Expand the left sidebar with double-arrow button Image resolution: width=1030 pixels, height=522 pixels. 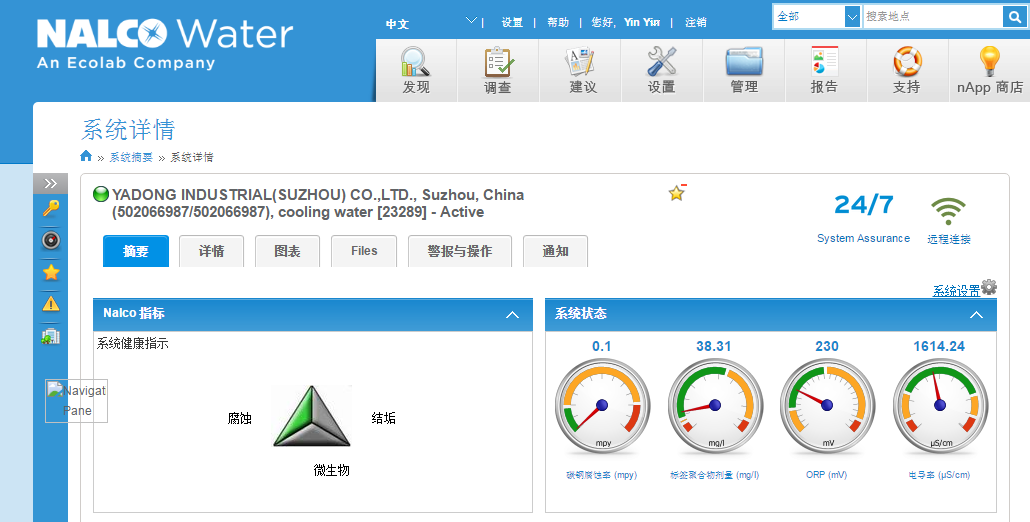pyautogui.click(x=51, y=183)
